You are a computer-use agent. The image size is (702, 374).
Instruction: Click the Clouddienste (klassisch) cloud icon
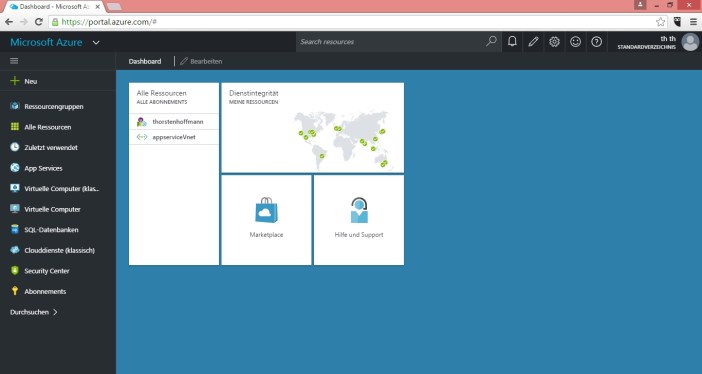tap(15, 250)
